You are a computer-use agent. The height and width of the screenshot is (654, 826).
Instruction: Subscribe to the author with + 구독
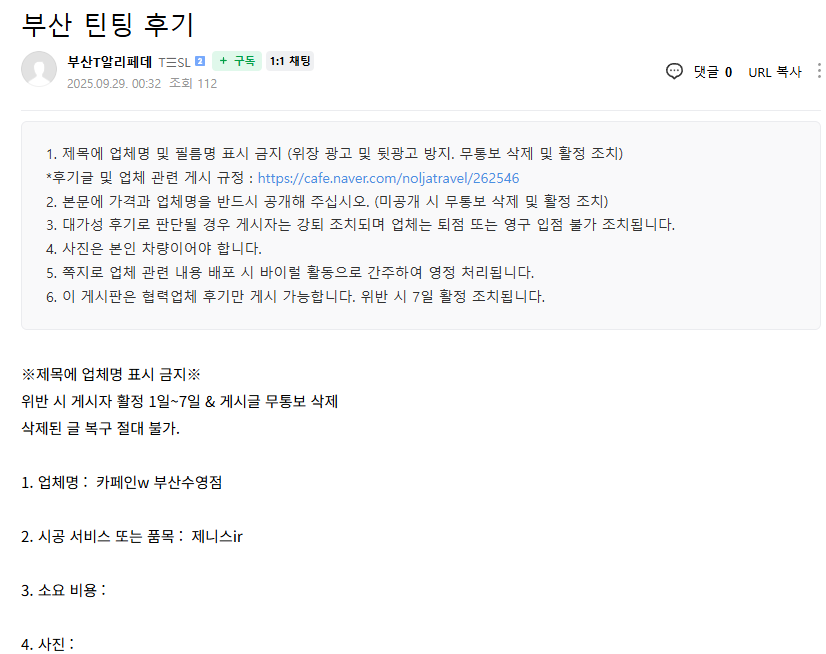(237, 61)
